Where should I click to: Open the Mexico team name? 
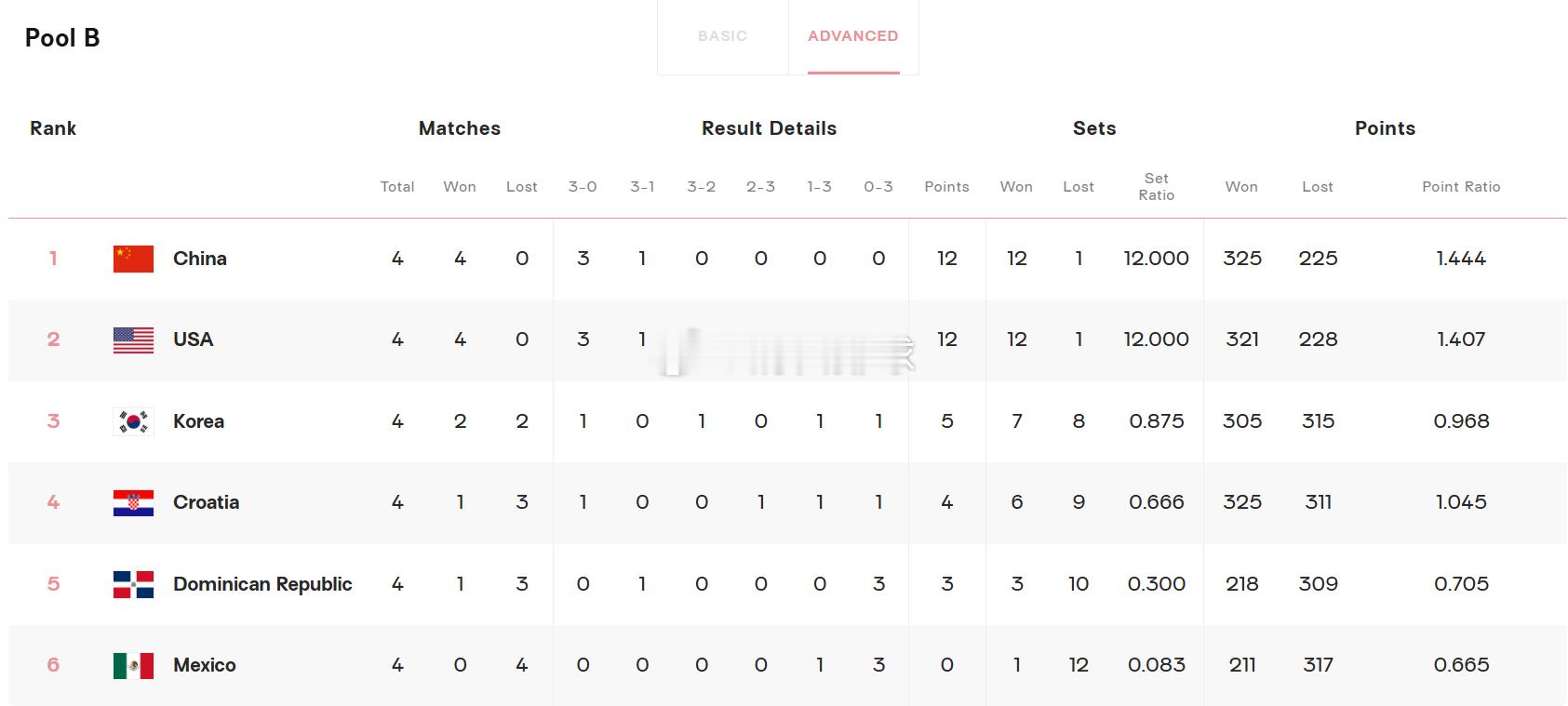[204, 665]
